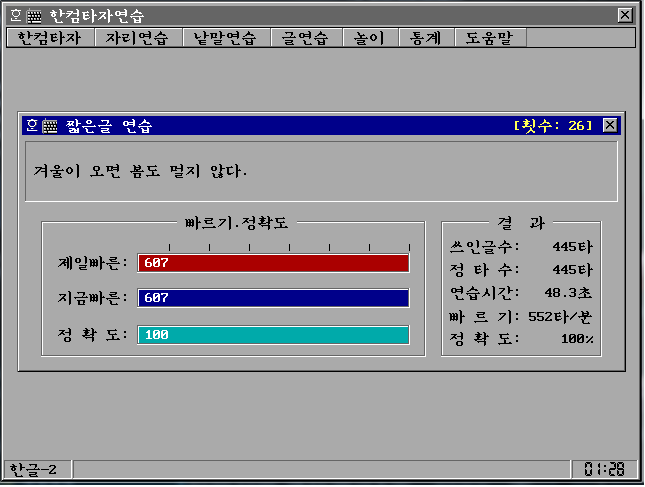Click the practice sentence 겨울이 오면 봄도 멀지 않다.
Screen dimensions: 645x487
pyautogui.click(x=140, y=171)
